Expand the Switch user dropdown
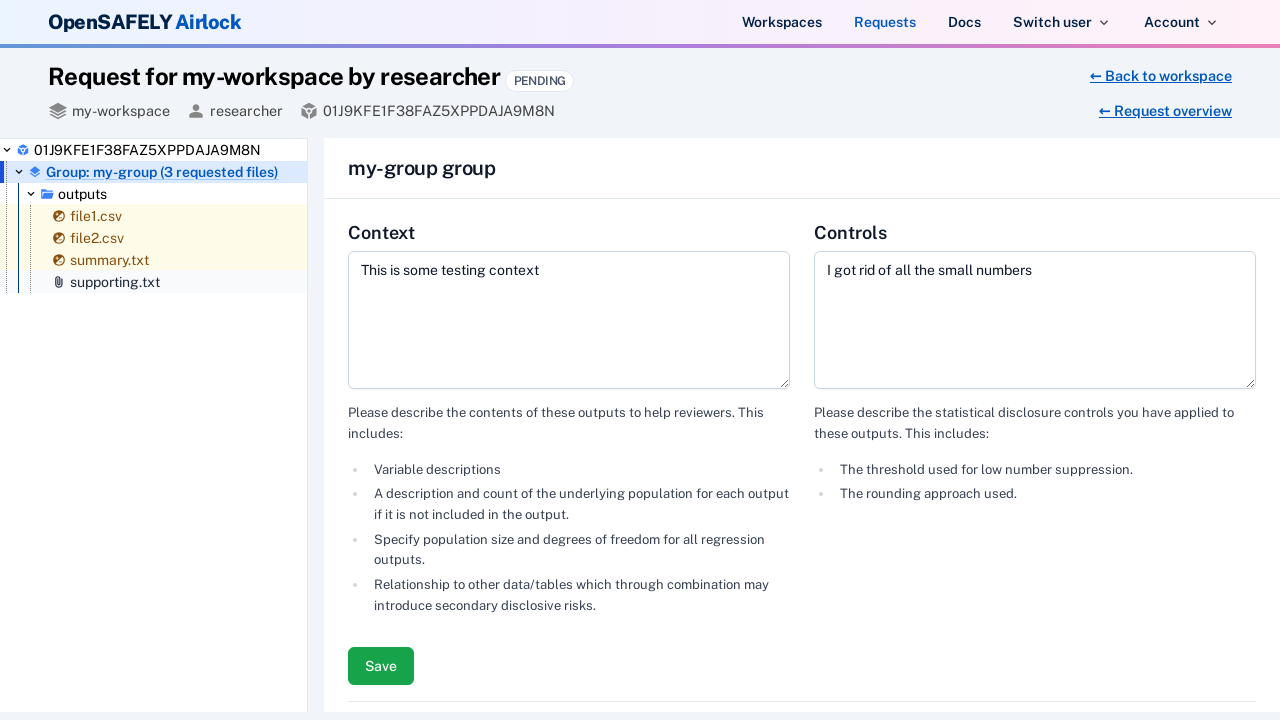 [x=1060, y=21]
